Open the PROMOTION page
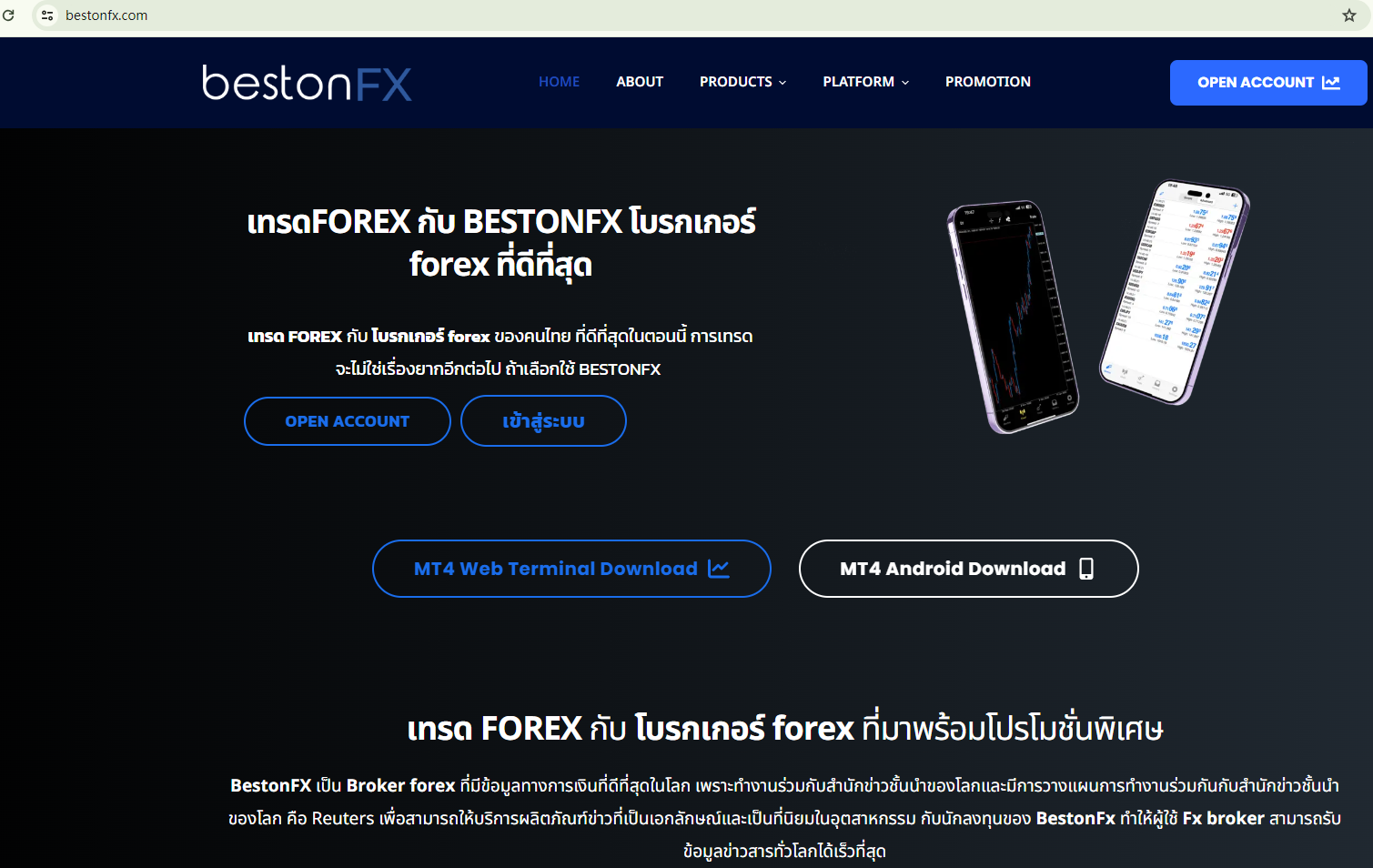The width and height of the screenshot is (1373, 868). pos(988,82)
